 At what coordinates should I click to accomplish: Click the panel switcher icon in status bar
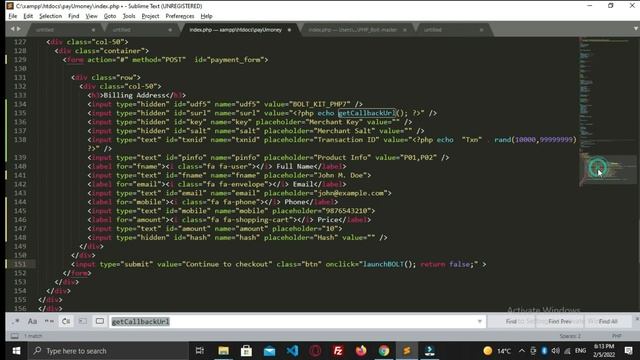point(14,336)
